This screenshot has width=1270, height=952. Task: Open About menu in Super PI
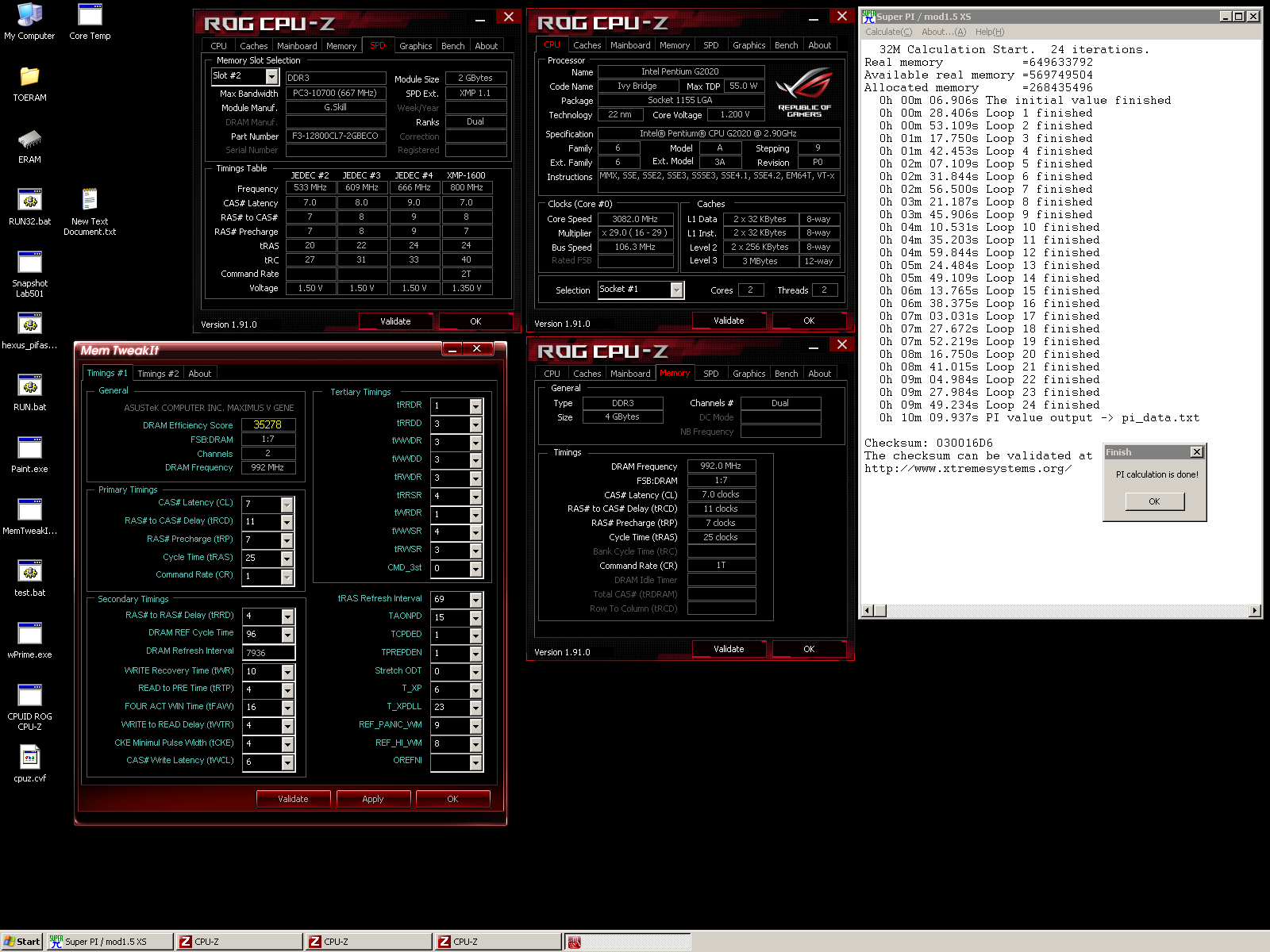point(944,32)
